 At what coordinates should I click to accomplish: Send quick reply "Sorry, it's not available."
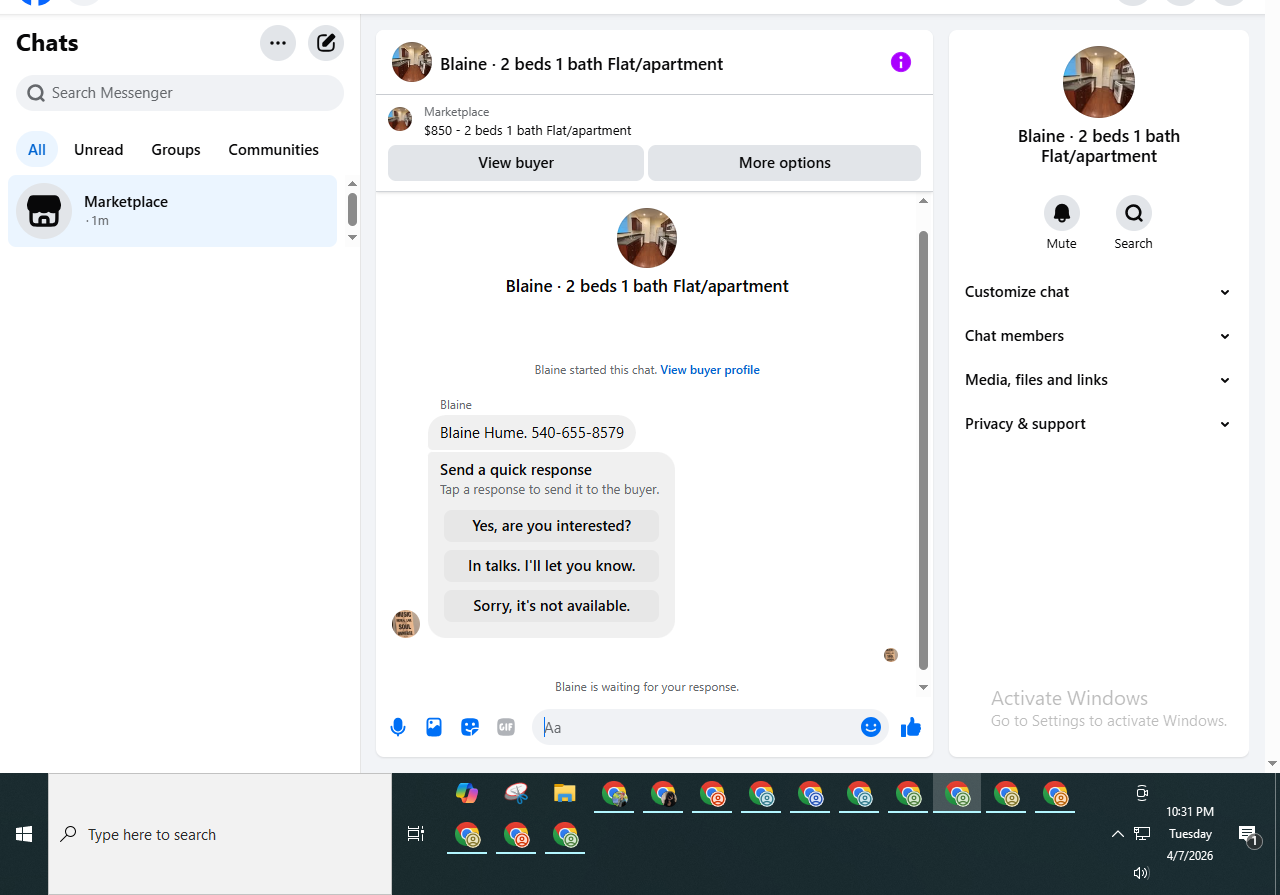(552, 606)
